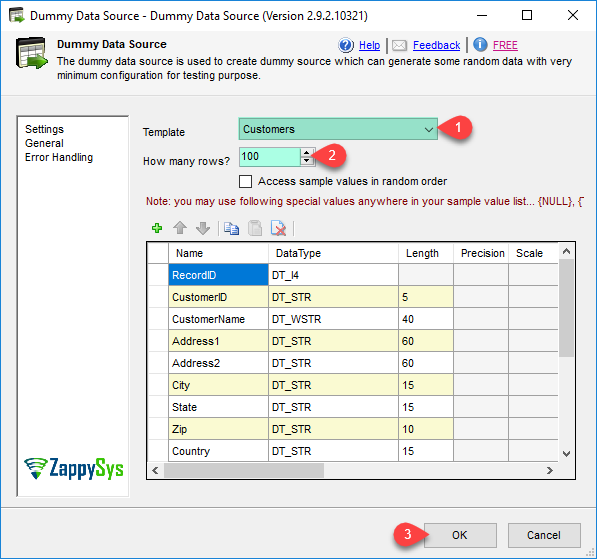
Task: Click the vertical scrollbar thumb of the grid
Action: pyautogui.click(x=566, y=308)
